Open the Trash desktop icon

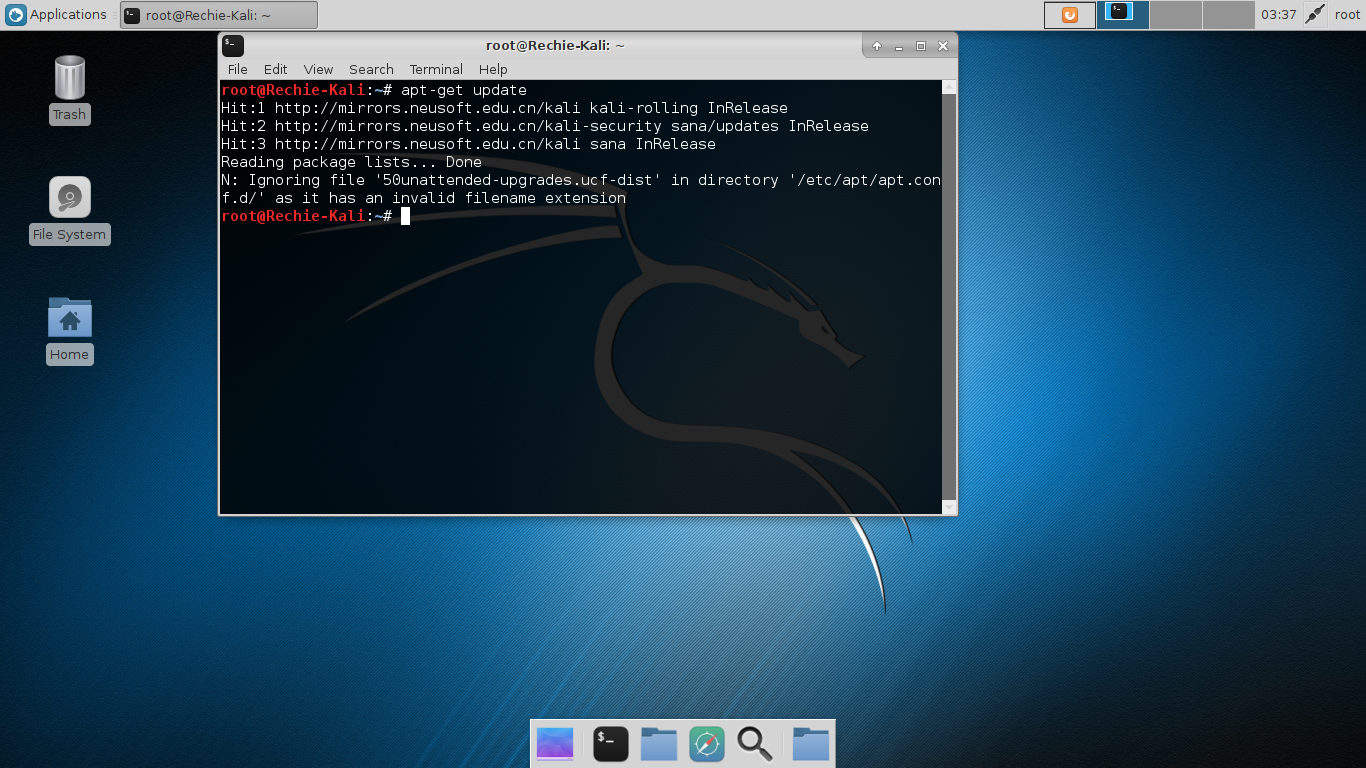click(x=70, y=89)
